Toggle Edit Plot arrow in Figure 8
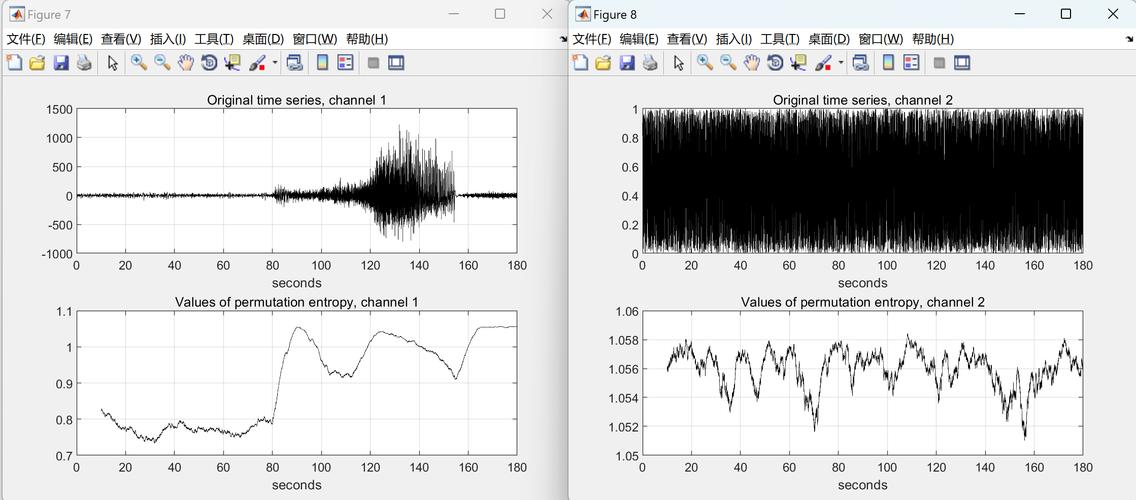Image resolution: width=1136 pixels, height=500 pixels. pos(679,63)
